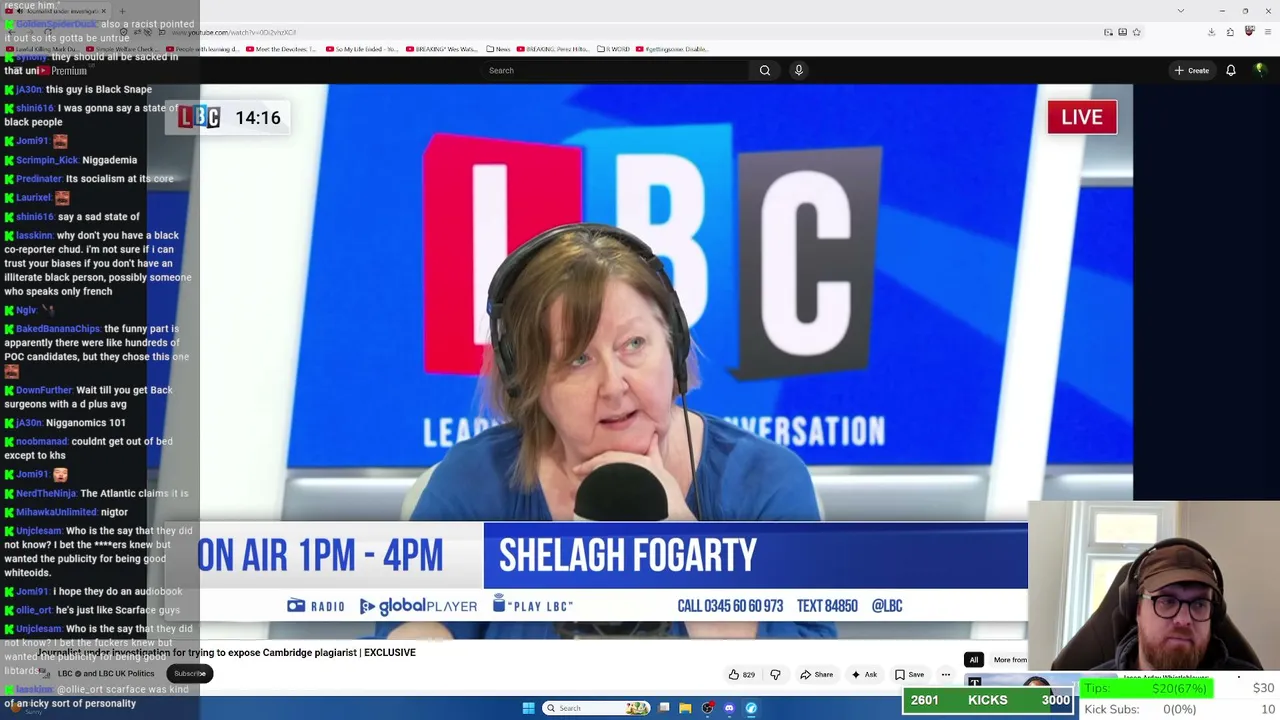Open Windows Start menu
Image resolution: width=1280 pixels, height=720 pixels.
click(528, 708)
